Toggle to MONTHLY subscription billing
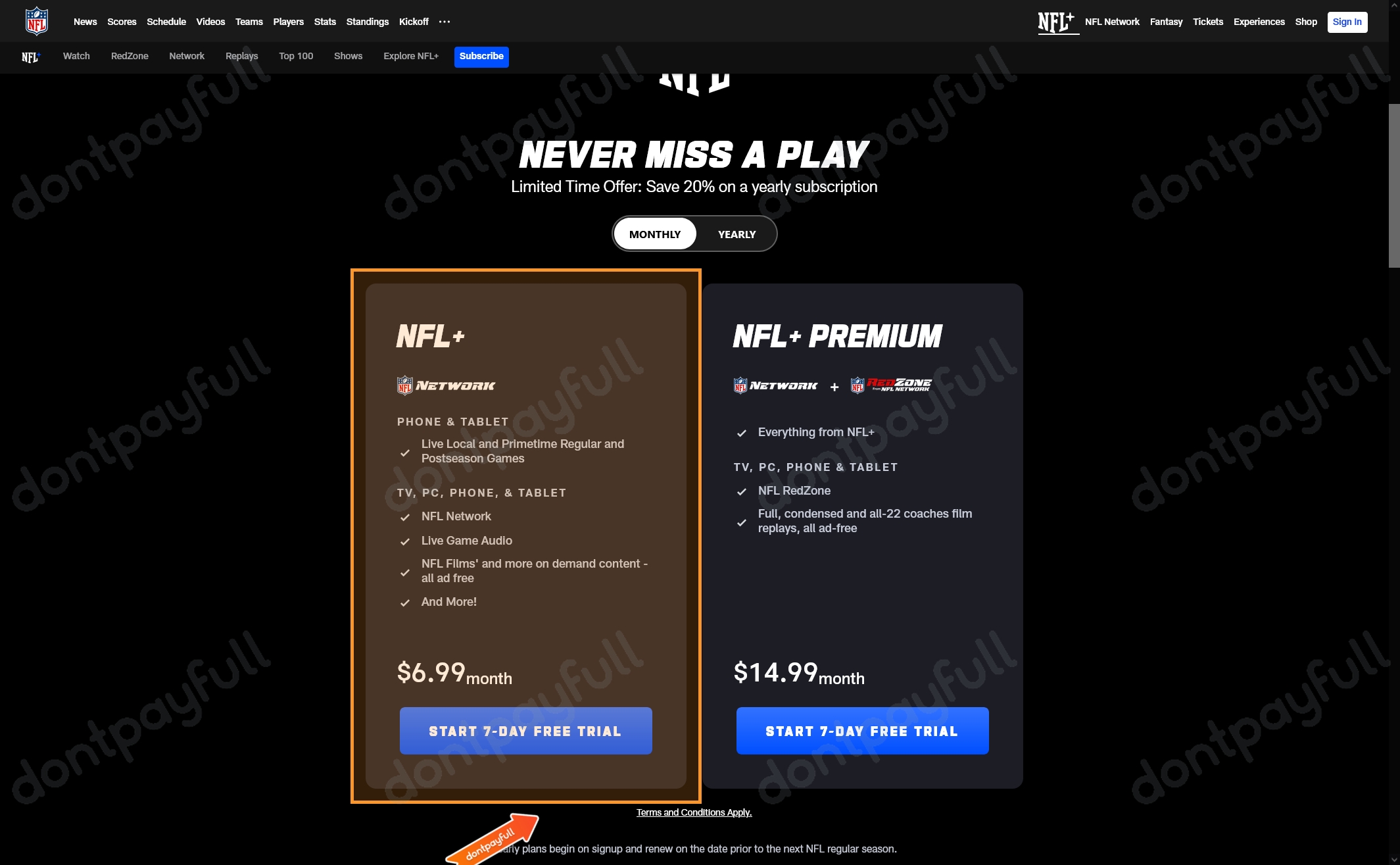This screenshot has width=1400, height=865. [x=653, y=233]
